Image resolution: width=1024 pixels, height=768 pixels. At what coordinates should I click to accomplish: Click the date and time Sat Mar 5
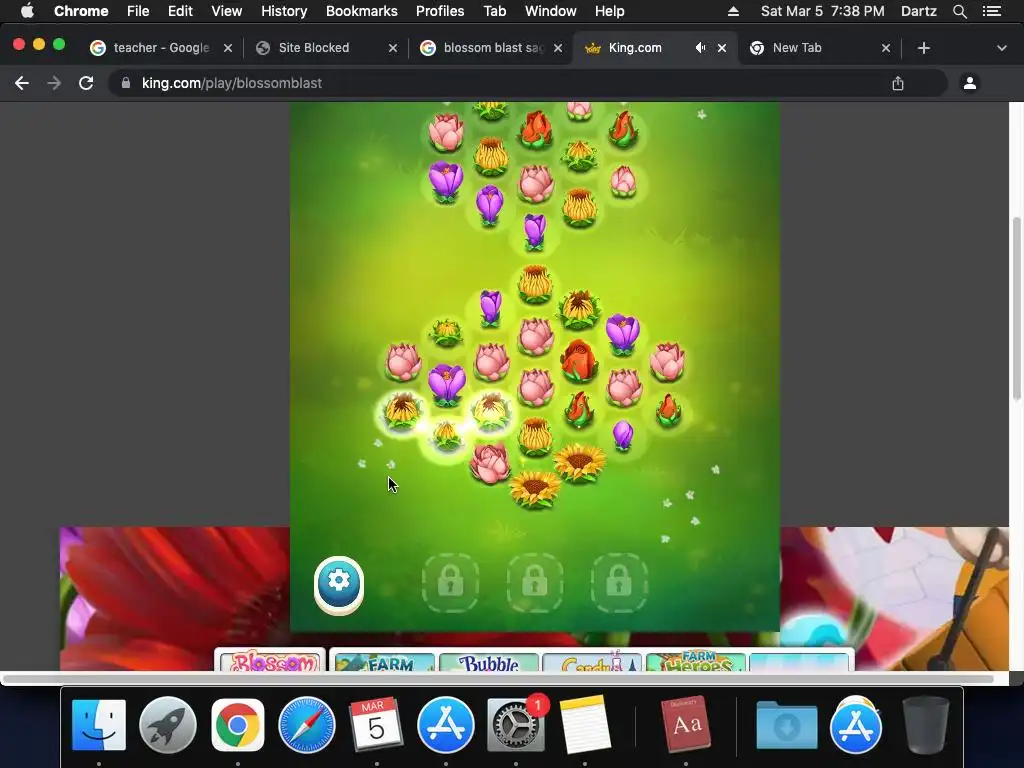(x=822, y=11)
